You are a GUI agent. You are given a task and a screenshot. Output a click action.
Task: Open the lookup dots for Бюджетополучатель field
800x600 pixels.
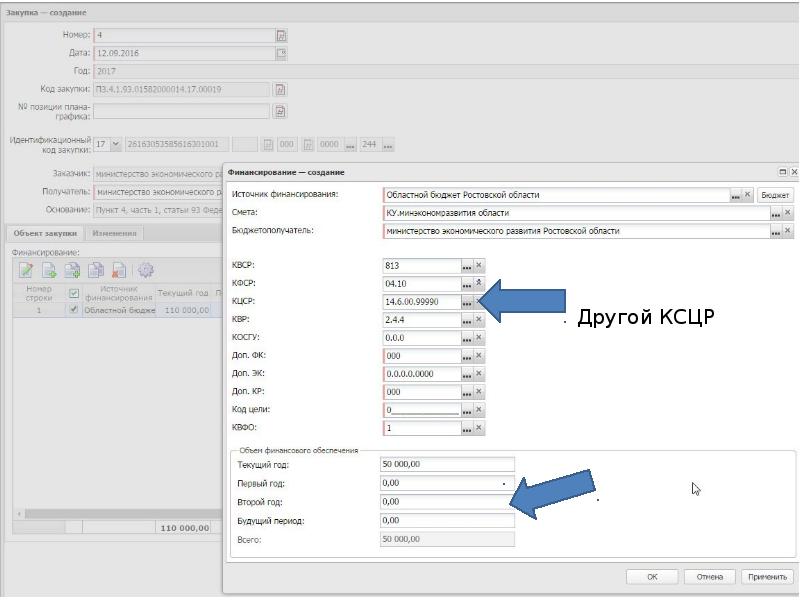(x=776, y=231)
